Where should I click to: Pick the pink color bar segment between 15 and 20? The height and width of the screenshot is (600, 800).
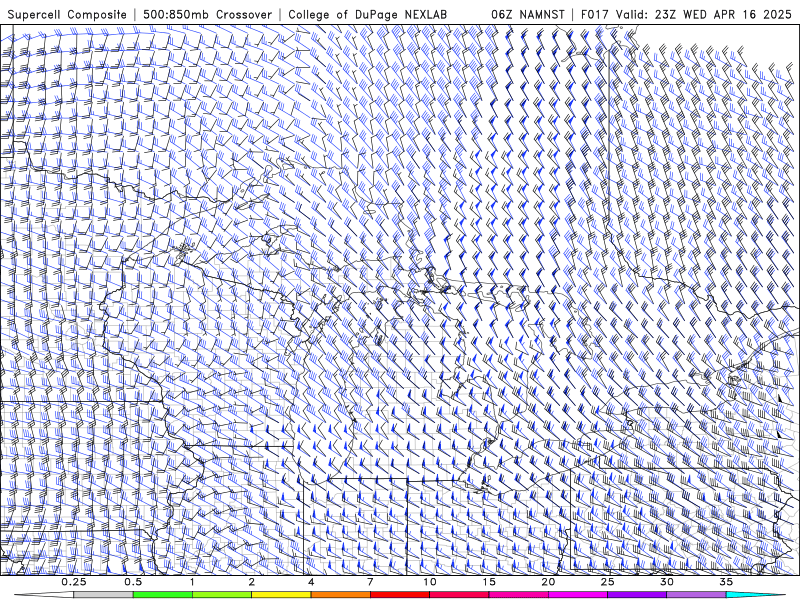pyautogui.click(x=518, y=595)
